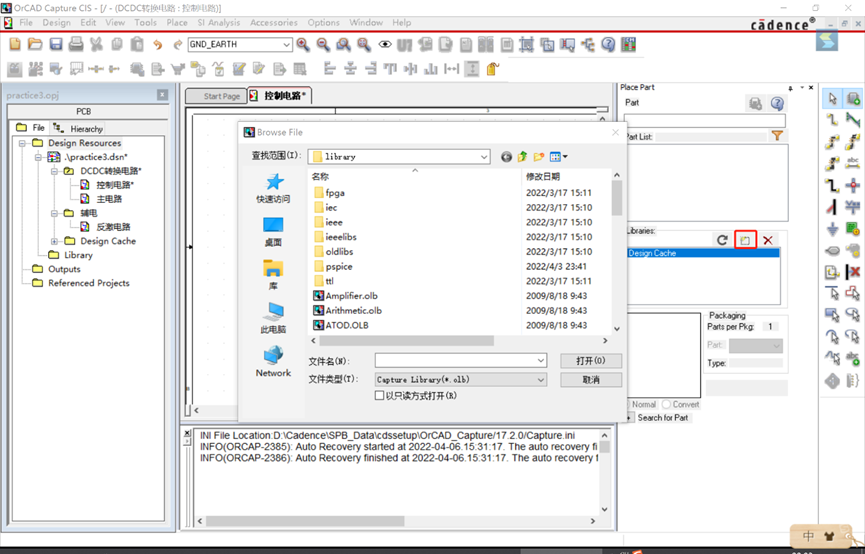Screen dimensions: 865x554
Task: Click the Add Library icon
Action: click(745, 240)
